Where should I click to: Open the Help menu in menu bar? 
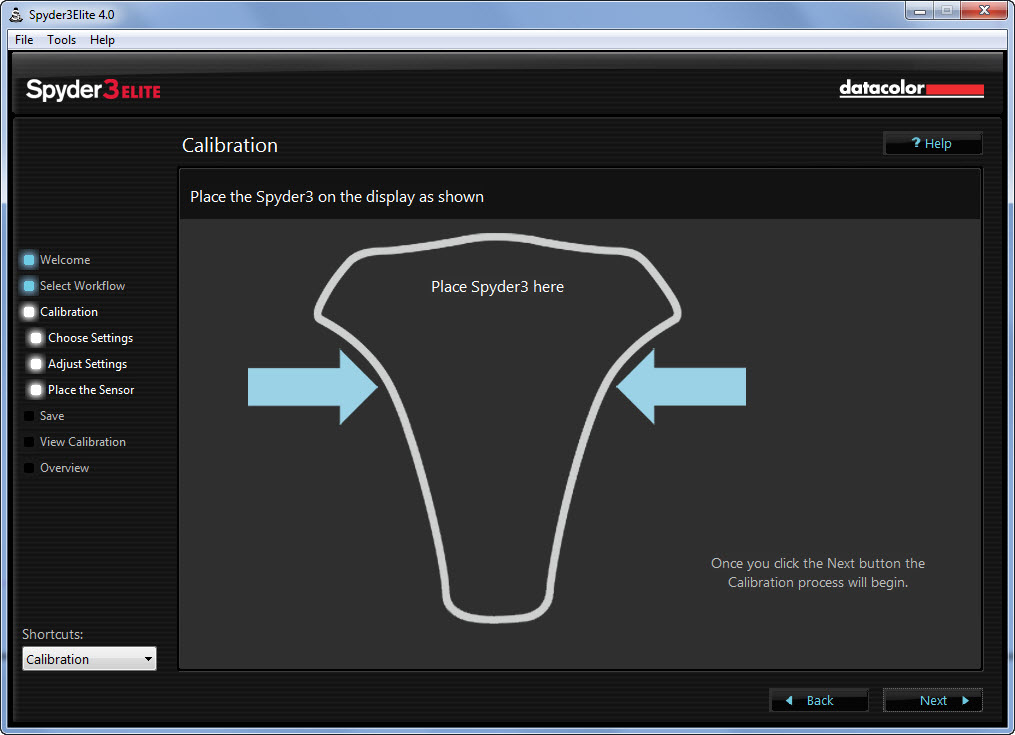102,40
